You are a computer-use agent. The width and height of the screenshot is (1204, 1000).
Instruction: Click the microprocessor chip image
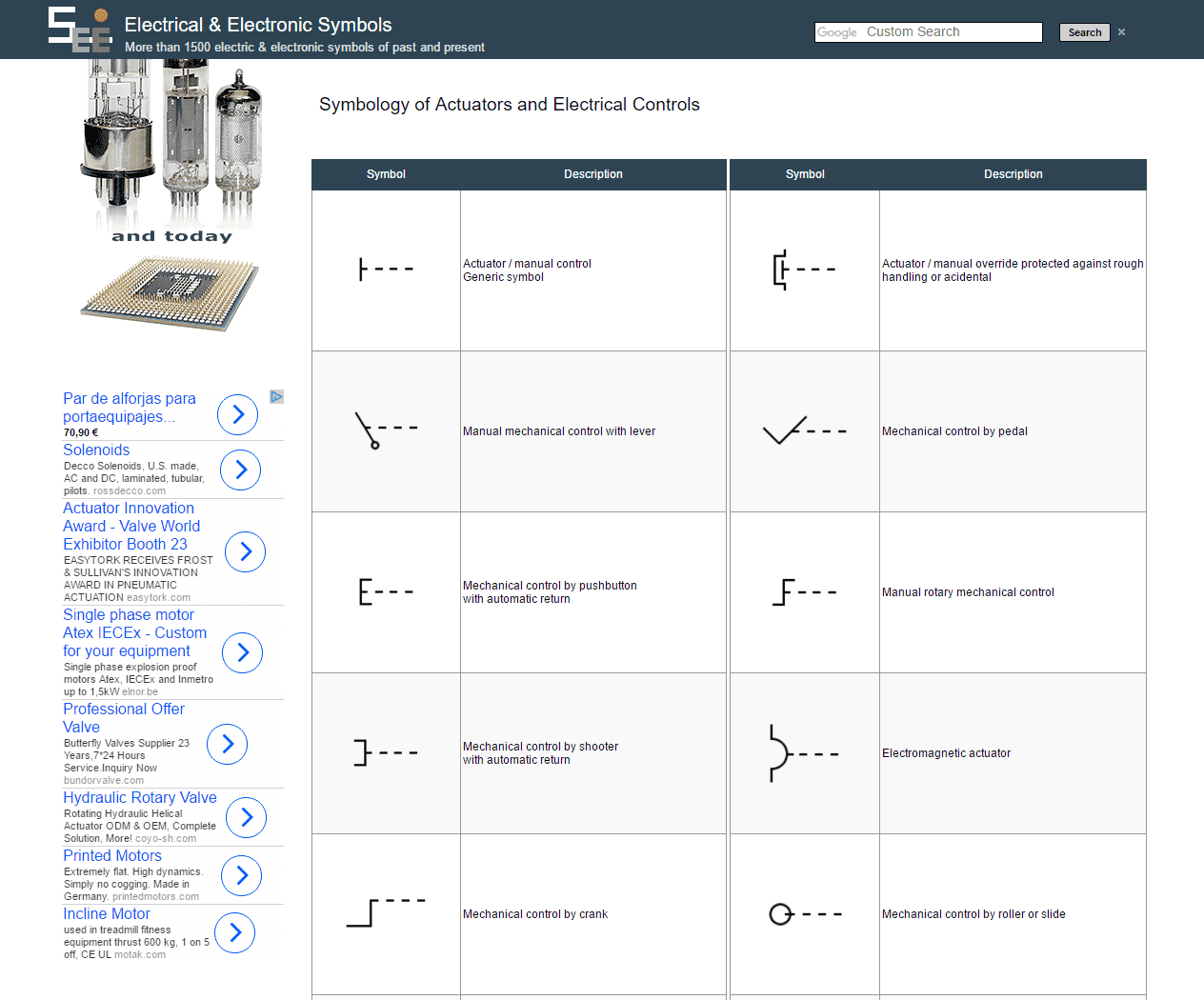coord(170,293)
